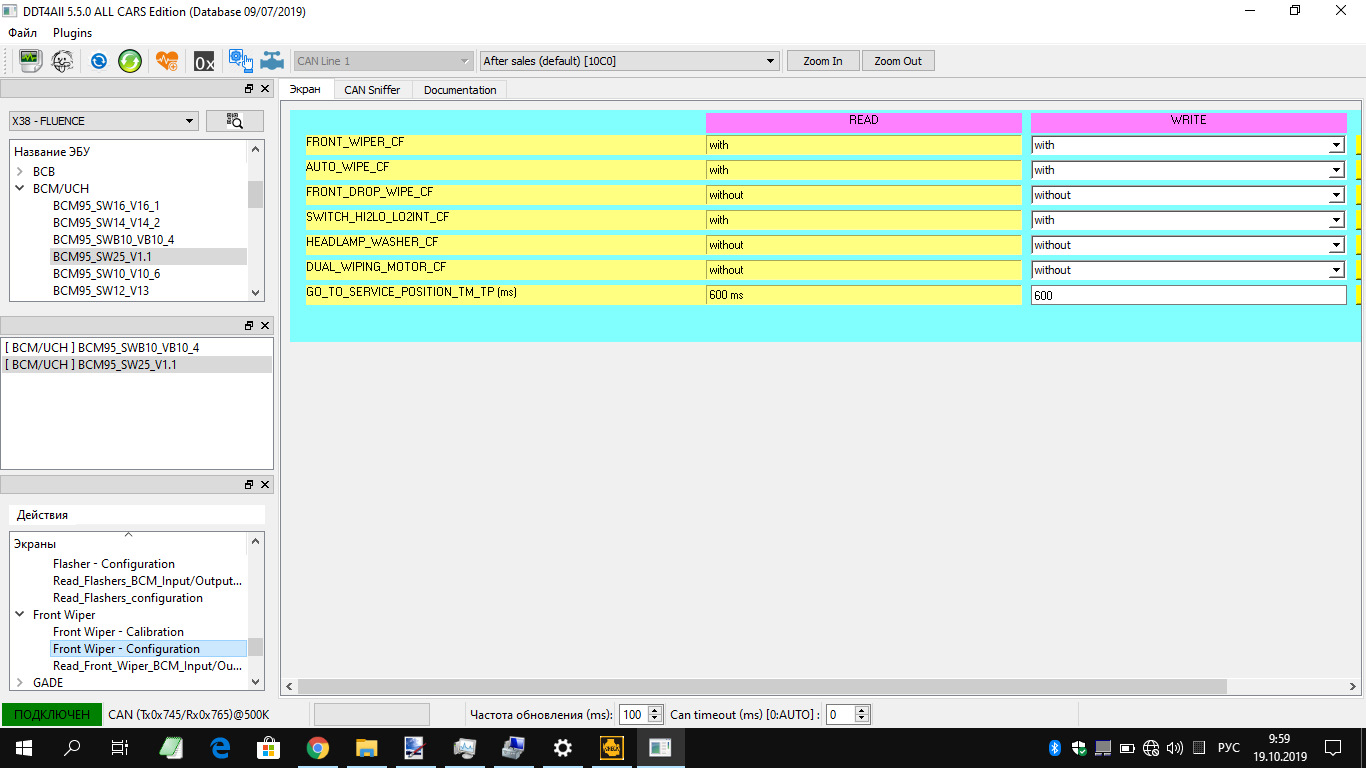Expand the GADE screens group
This screenshot has height=768, width=1366.
tap(20, 683)
